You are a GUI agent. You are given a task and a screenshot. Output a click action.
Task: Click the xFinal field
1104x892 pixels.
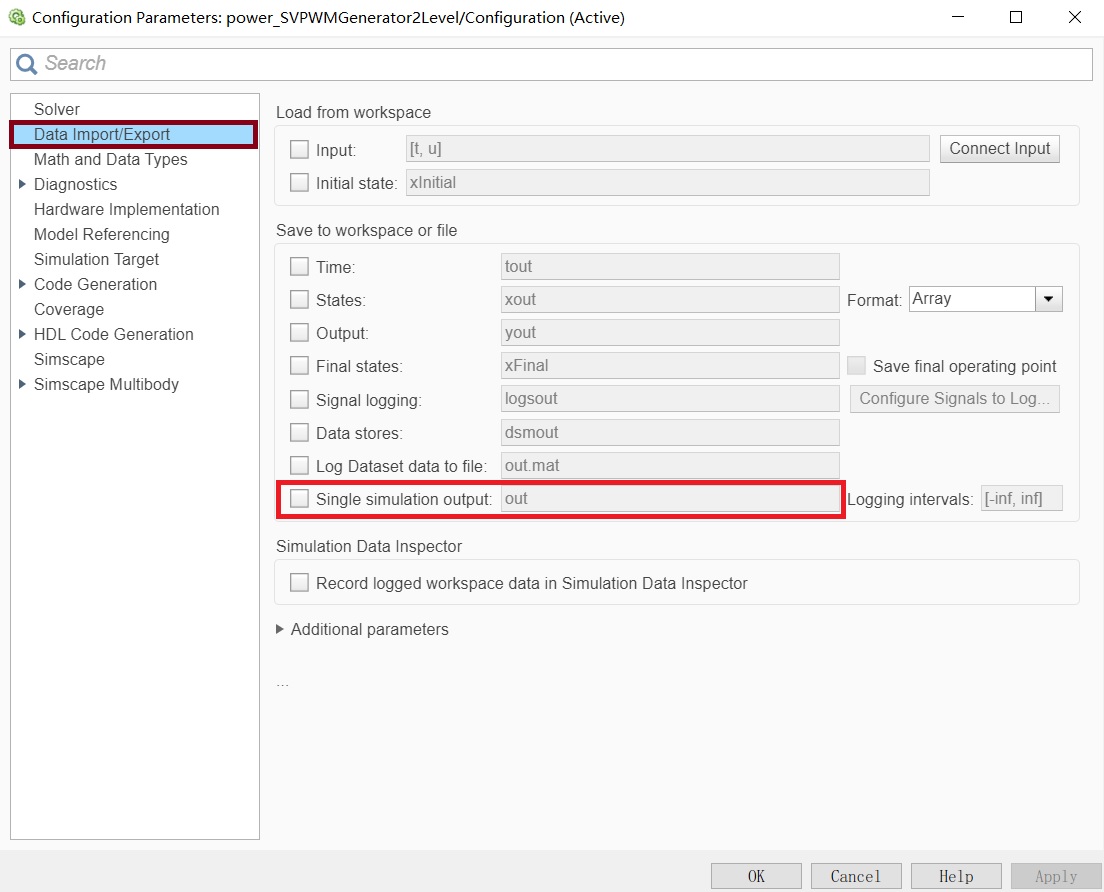click(x=670, y=365)
